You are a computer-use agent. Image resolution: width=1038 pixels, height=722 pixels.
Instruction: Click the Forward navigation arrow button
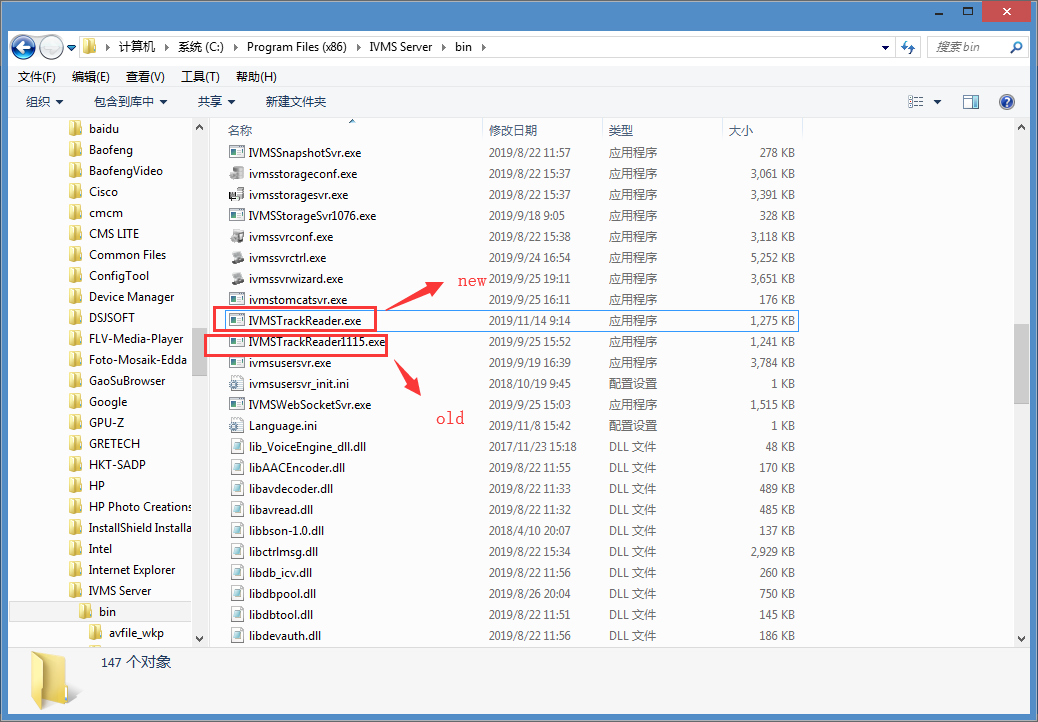52,47
